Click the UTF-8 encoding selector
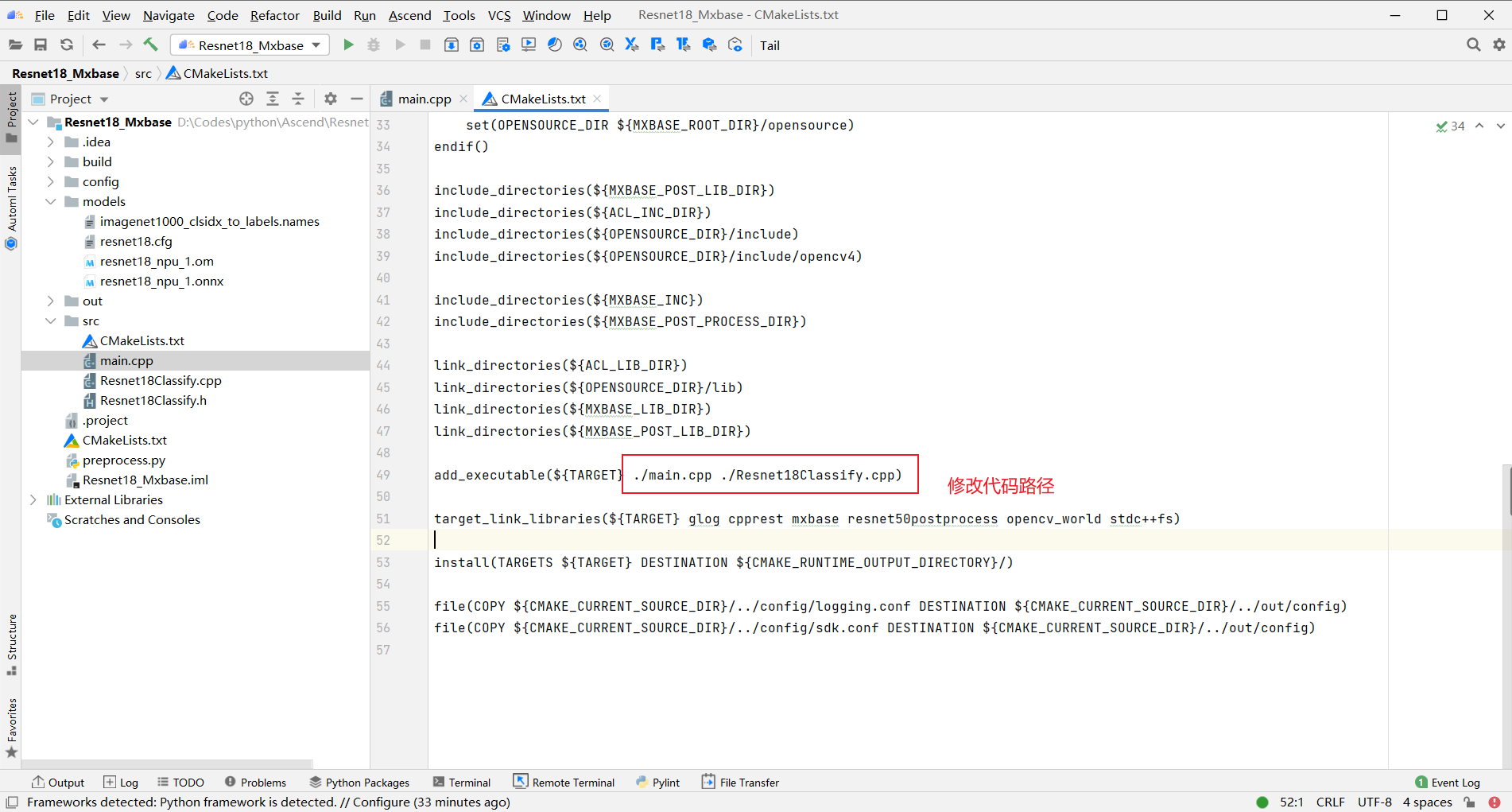The image size is (1512, 812). (x=1374, y=802)
